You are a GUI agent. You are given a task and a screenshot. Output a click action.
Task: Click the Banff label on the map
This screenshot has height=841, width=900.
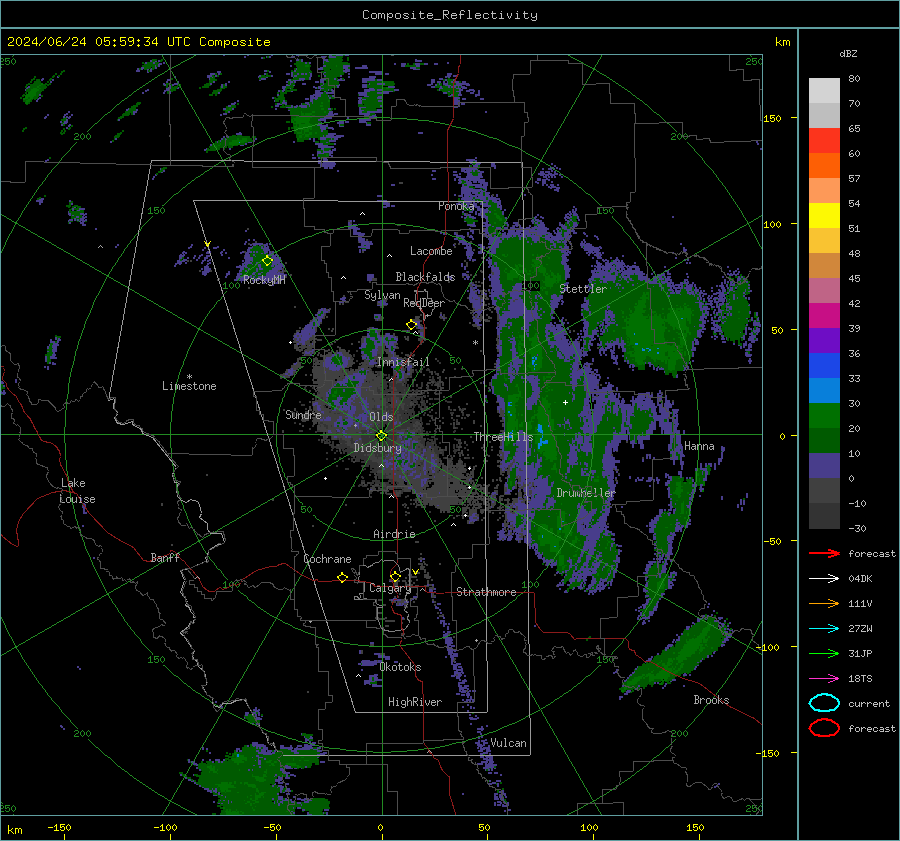(x=165, y=558)
